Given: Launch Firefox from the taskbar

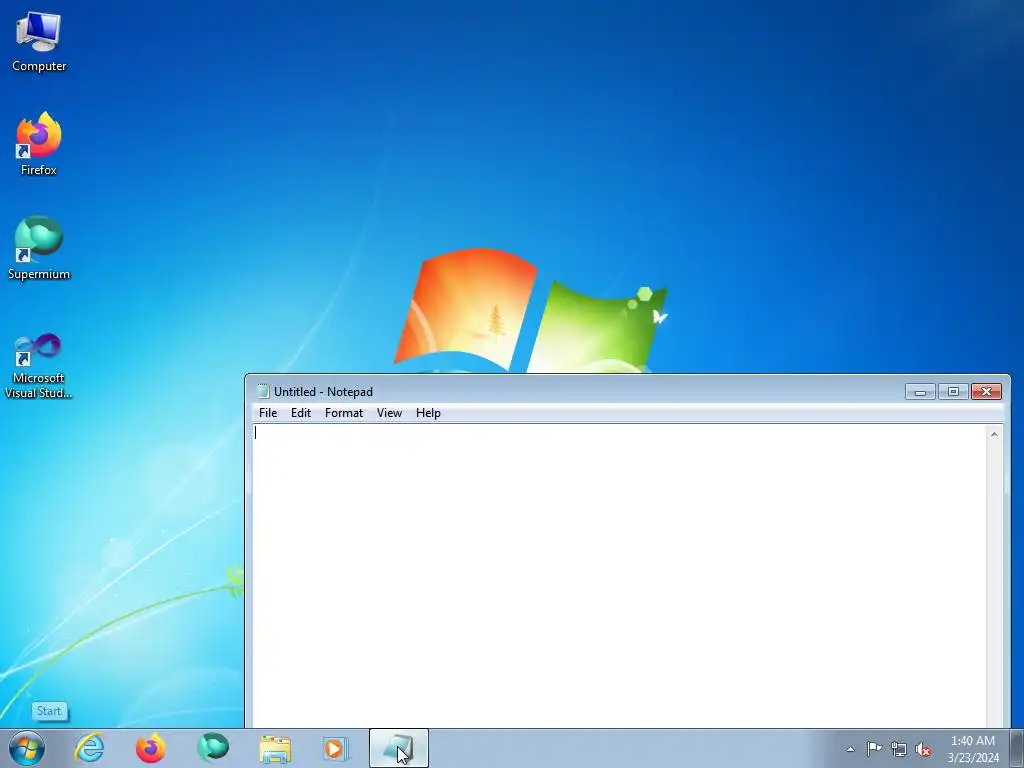Looking at the screenshot, I should click(151, 748).
